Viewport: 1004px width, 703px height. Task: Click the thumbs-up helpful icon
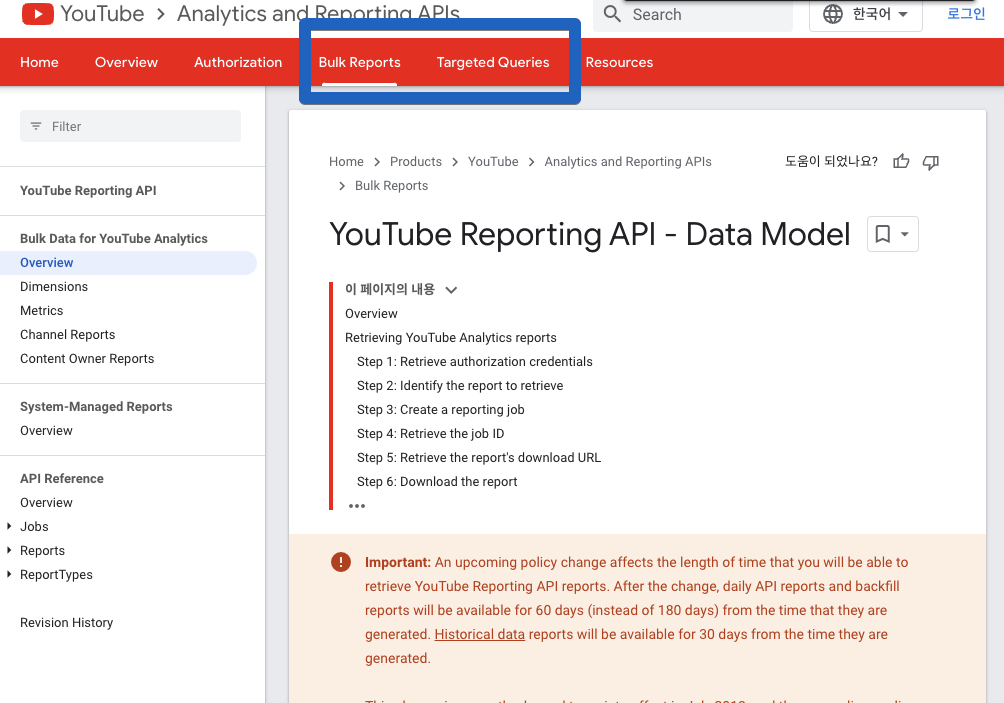tap(901, 161)
